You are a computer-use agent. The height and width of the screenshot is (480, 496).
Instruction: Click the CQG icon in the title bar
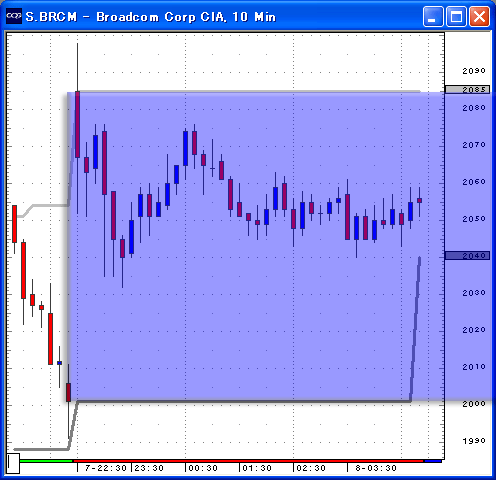14,16
